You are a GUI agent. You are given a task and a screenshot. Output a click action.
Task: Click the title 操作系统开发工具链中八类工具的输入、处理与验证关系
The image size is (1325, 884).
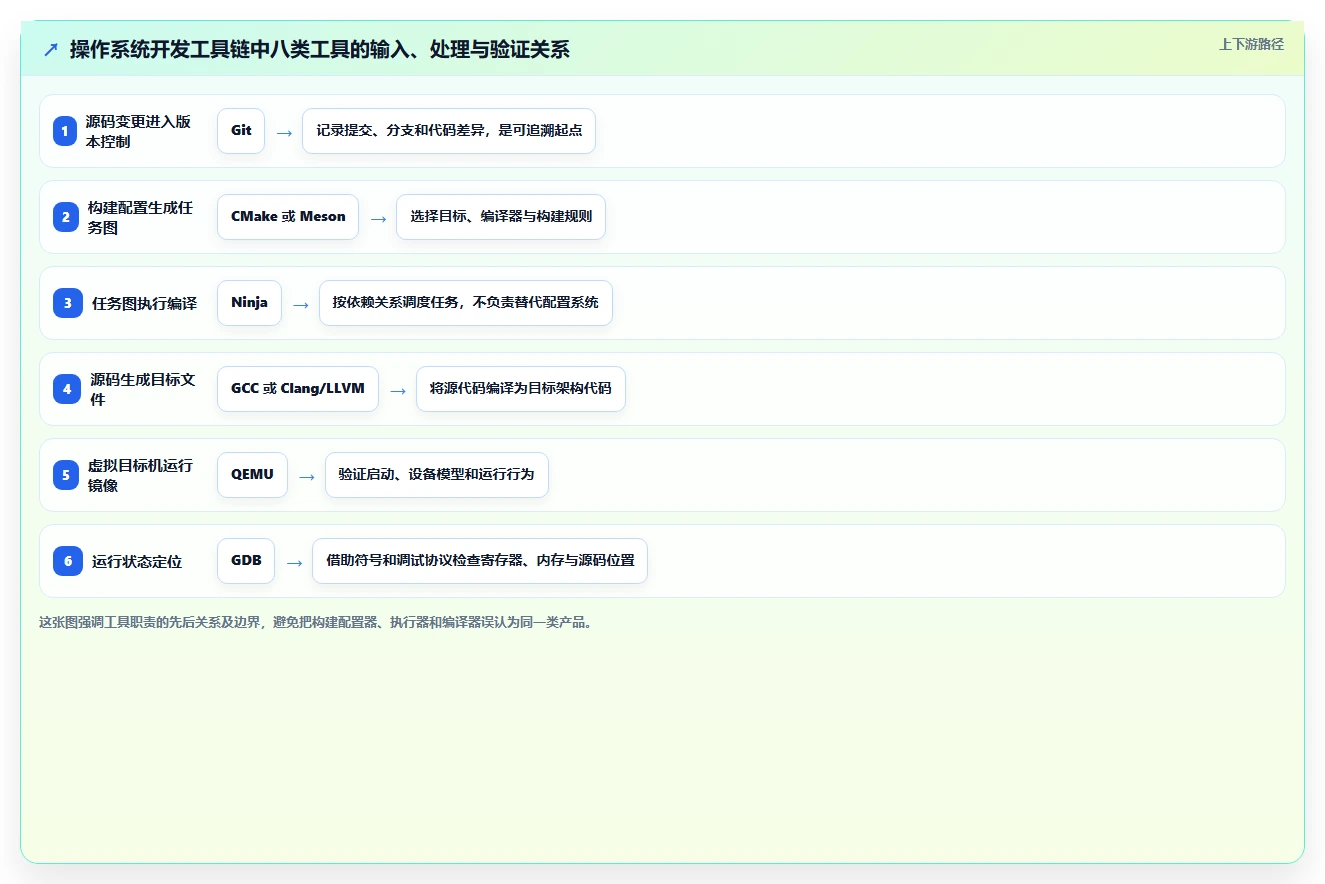[319, 49]
